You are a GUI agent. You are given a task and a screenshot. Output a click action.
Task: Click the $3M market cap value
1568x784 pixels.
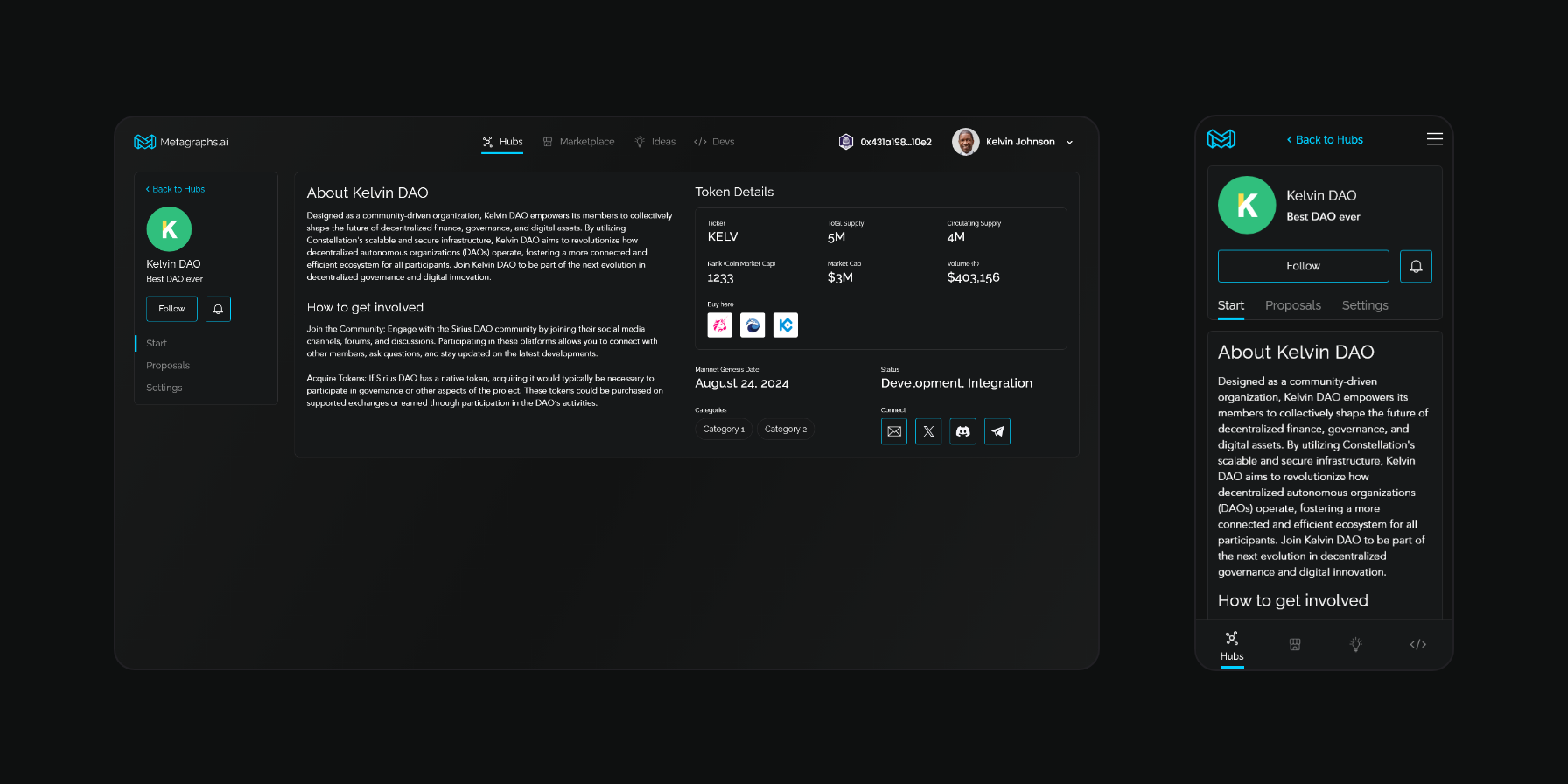(840, 277)
